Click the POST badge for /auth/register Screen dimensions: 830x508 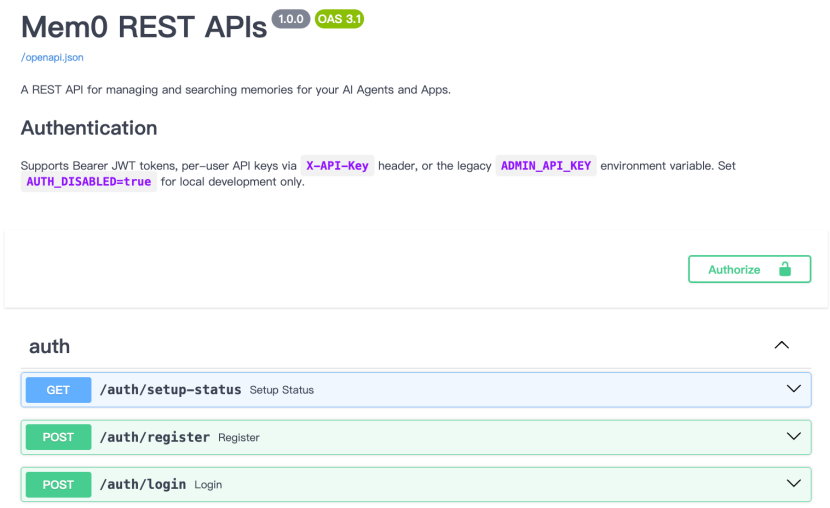tap(58, 437)
